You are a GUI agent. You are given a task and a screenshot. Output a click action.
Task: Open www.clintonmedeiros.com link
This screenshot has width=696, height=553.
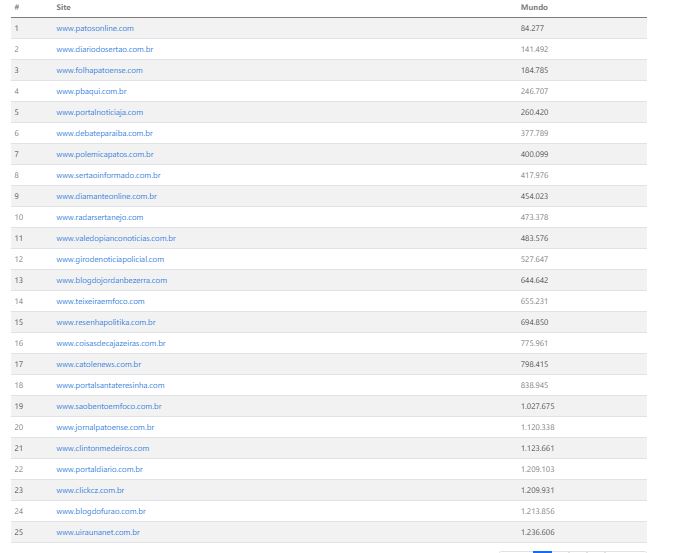coord(103,448)
